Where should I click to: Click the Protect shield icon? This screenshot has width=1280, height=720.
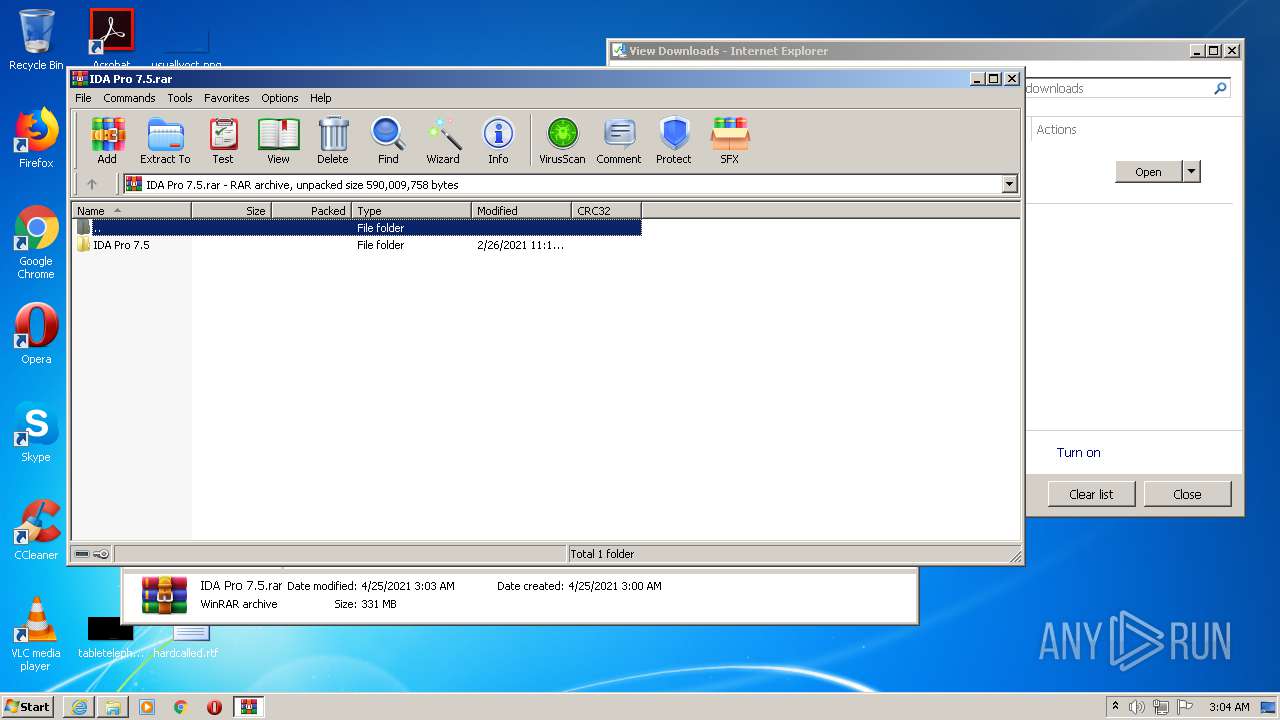coord(674,140)
